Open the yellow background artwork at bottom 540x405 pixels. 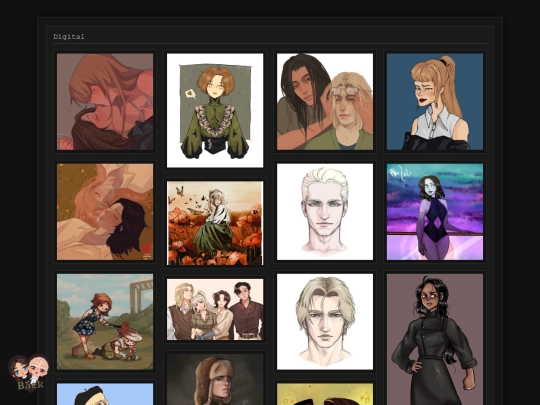[x=325, y=394]
